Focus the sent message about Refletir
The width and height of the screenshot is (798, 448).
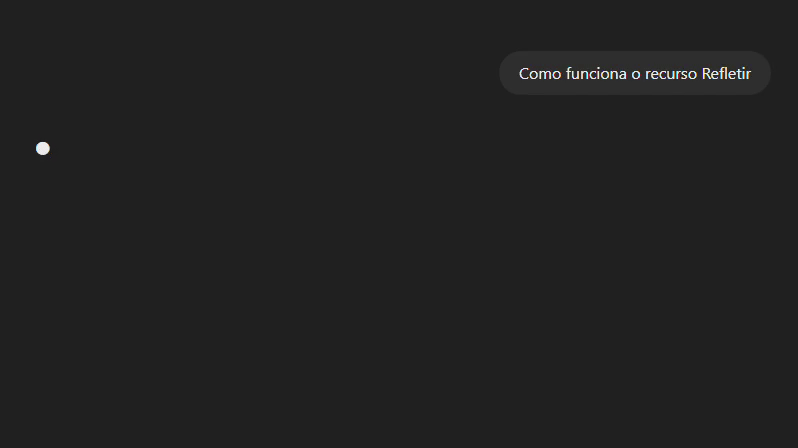point(635,73)
